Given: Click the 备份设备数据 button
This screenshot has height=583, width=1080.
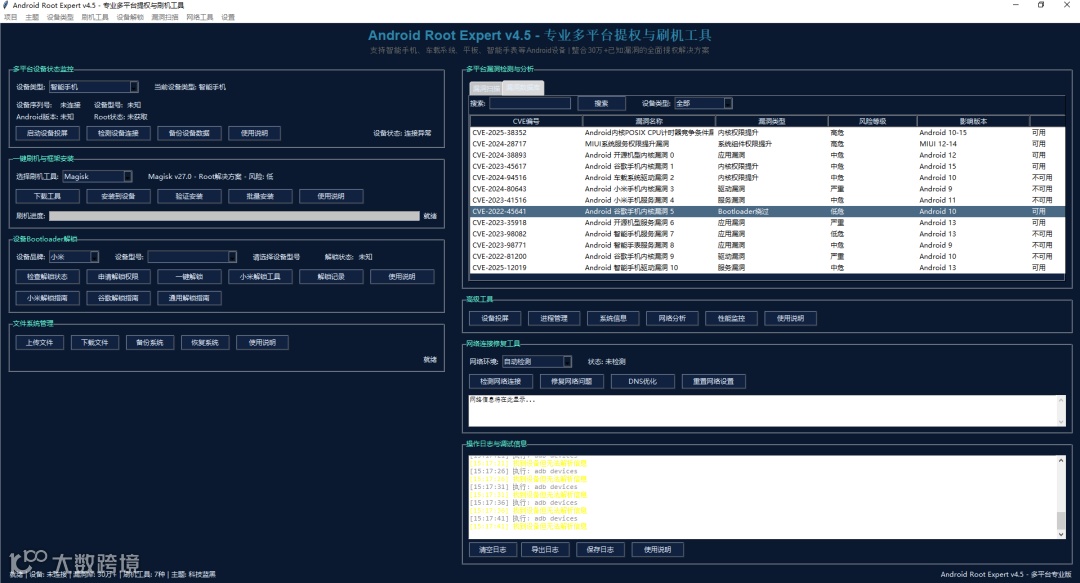Looking at the screenshot, I should tap(189, 133).
